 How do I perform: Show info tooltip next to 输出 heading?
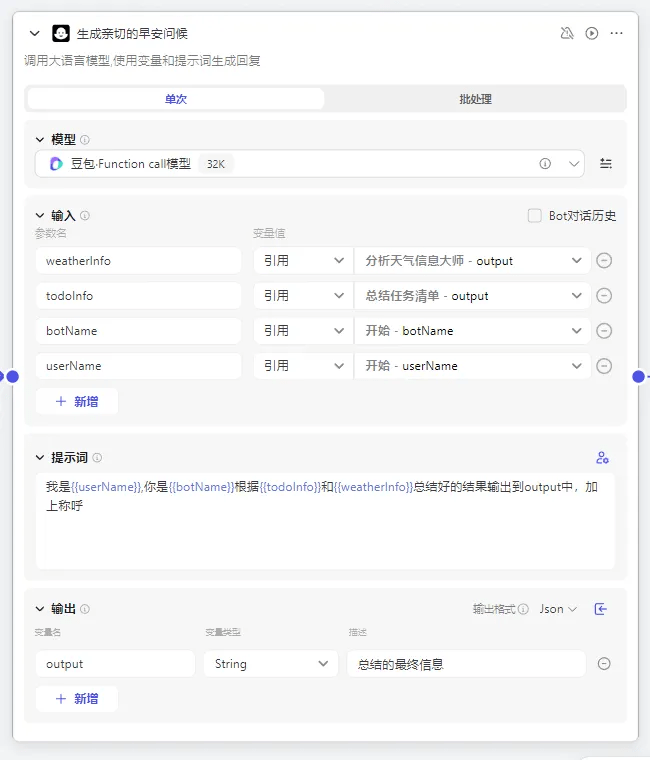[x=85, y=609]
